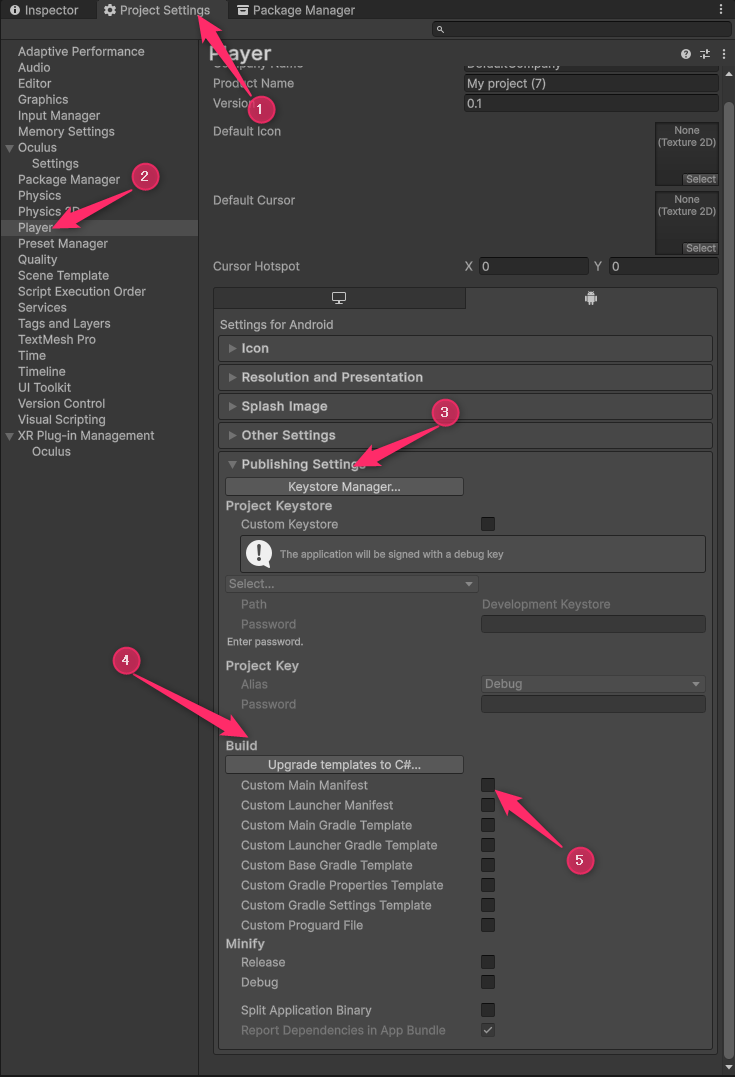This screenshot has height=1077, width=735.
Task: Open the Player panel kebab menu icon
Action: [x=723, y=53]
